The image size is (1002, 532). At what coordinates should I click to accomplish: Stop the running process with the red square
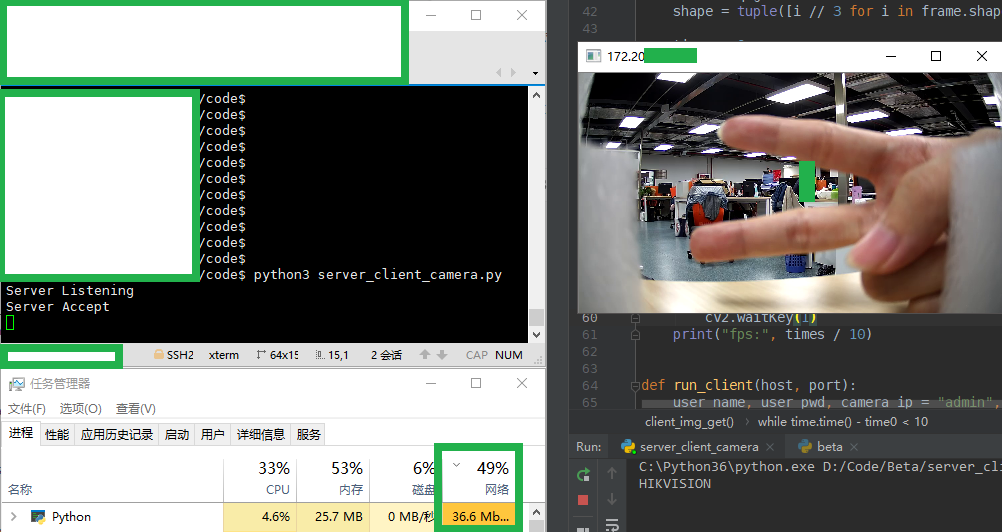tap(583, 500)
